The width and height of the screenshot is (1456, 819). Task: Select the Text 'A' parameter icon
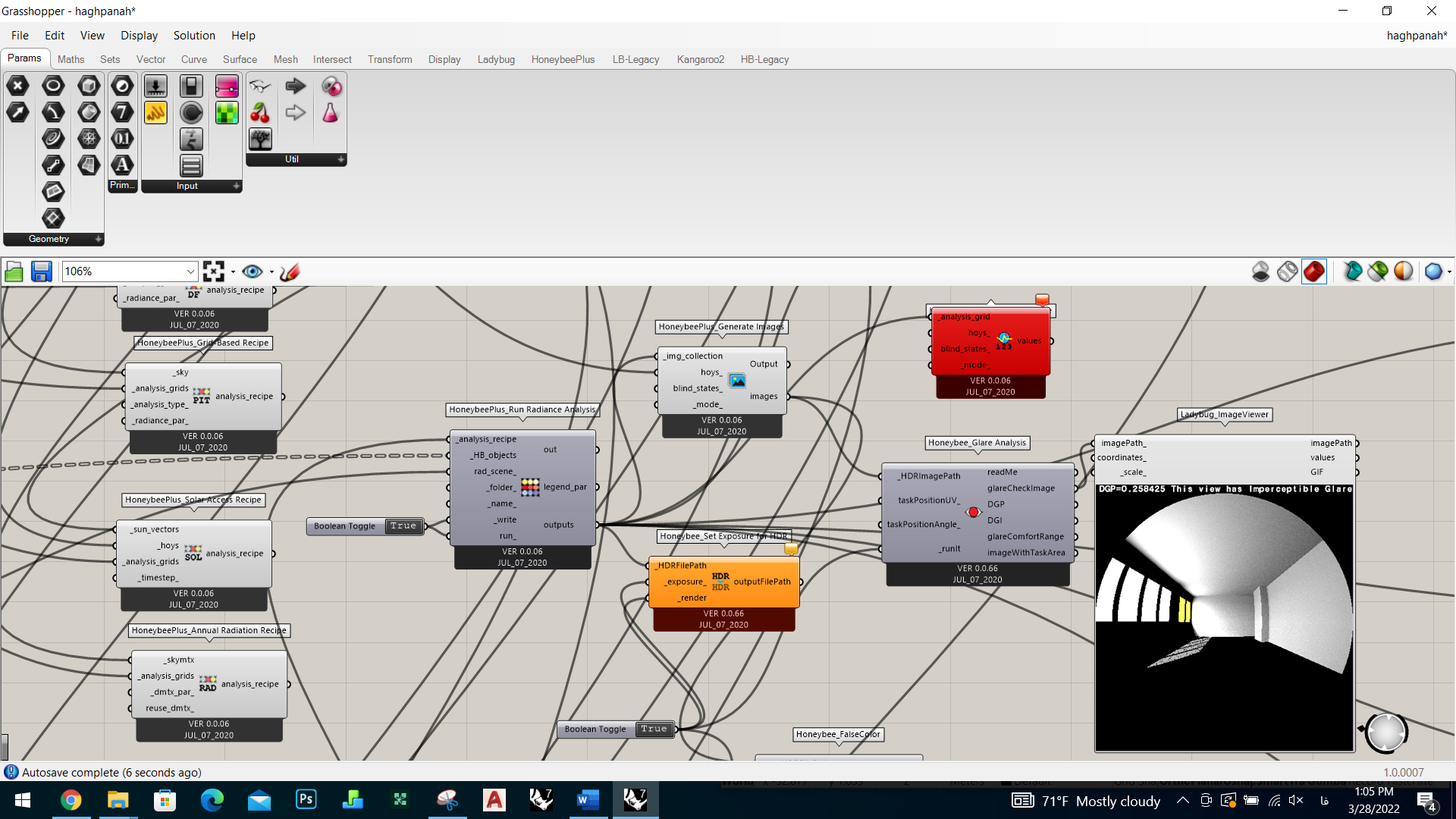click(x=122, y=165)
